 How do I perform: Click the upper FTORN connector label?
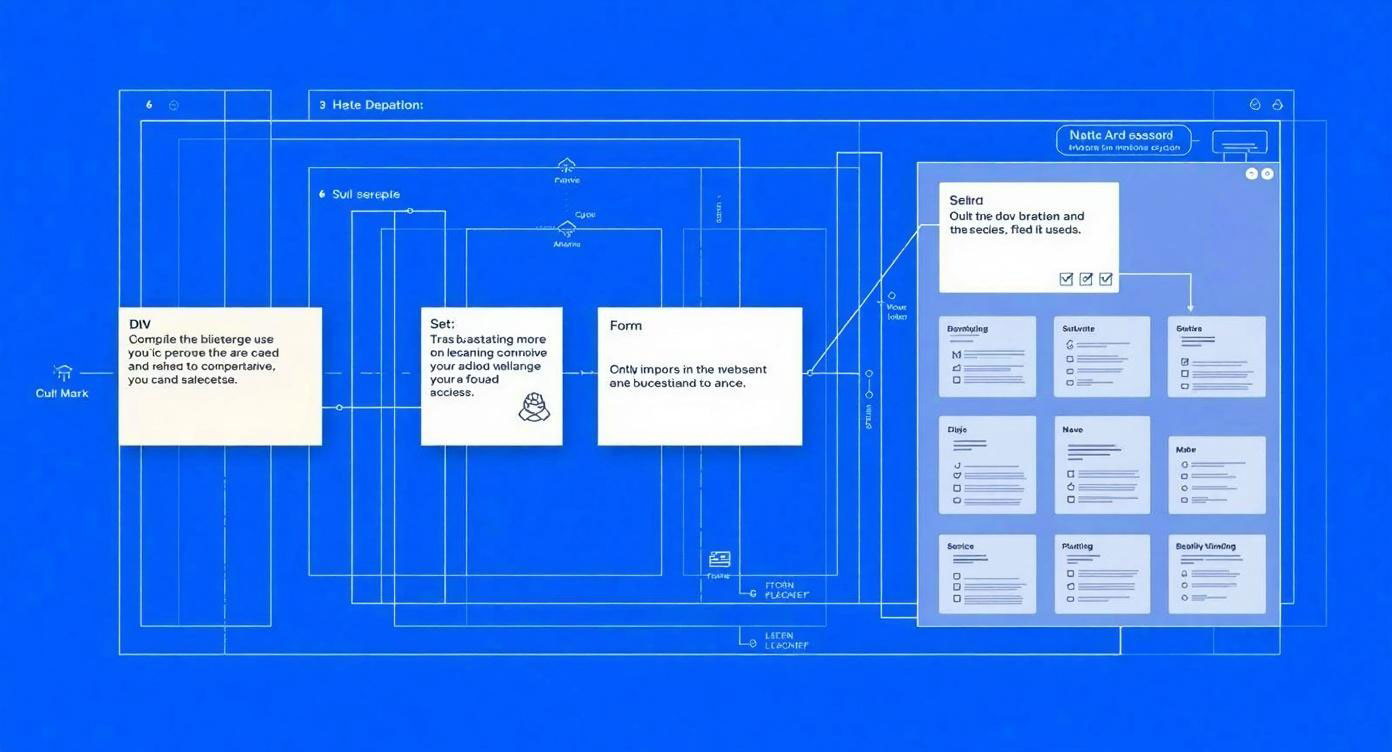click(x=786, y=589)
